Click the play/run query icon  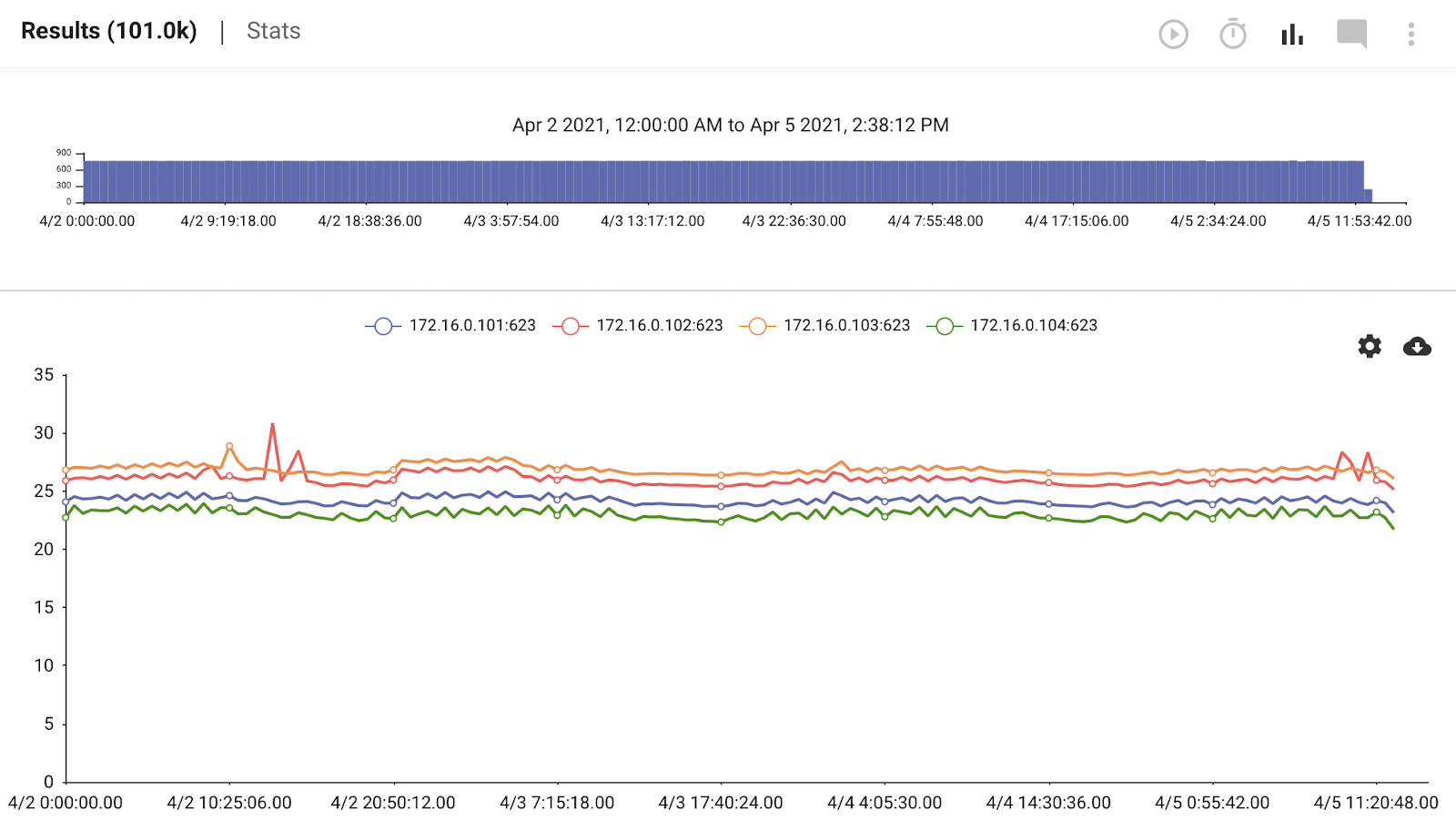point(1173,35)
